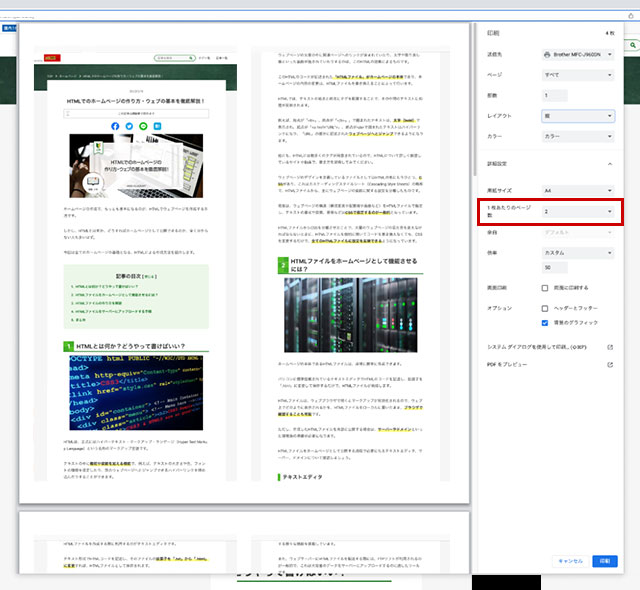
Task: Click the 余白 デフォルト dropdown
Action: (x=578, y=233)
